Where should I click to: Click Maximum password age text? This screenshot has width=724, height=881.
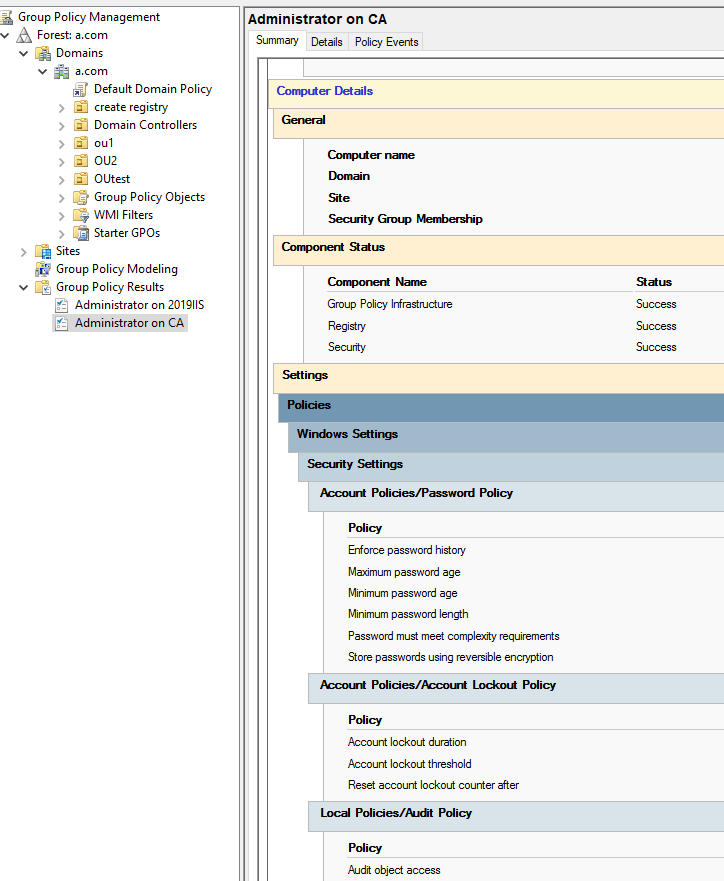point(404,572)
